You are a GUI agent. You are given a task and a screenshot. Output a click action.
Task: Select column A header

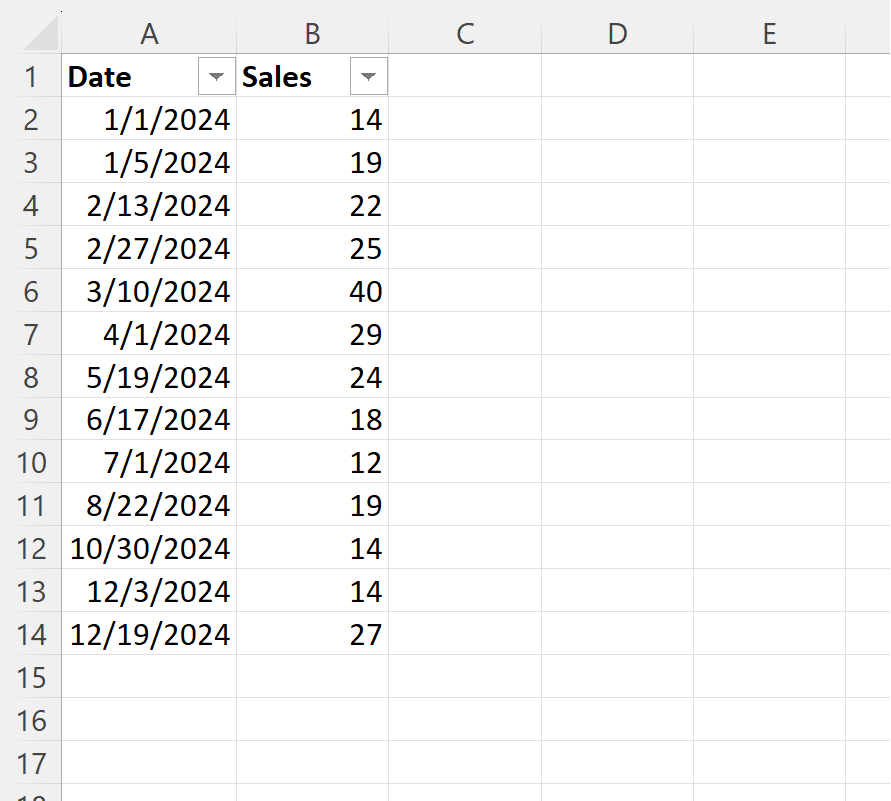point(149,34)
